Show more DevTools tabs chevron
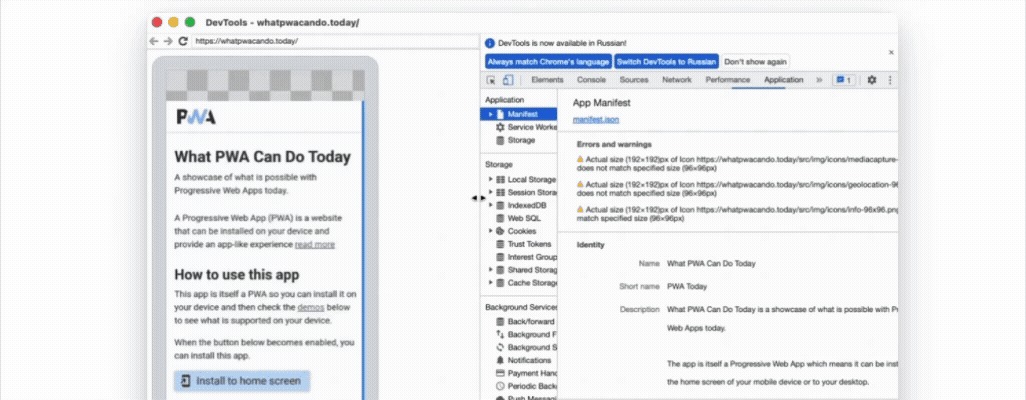The image size is (1026, 400). (819, 80)
